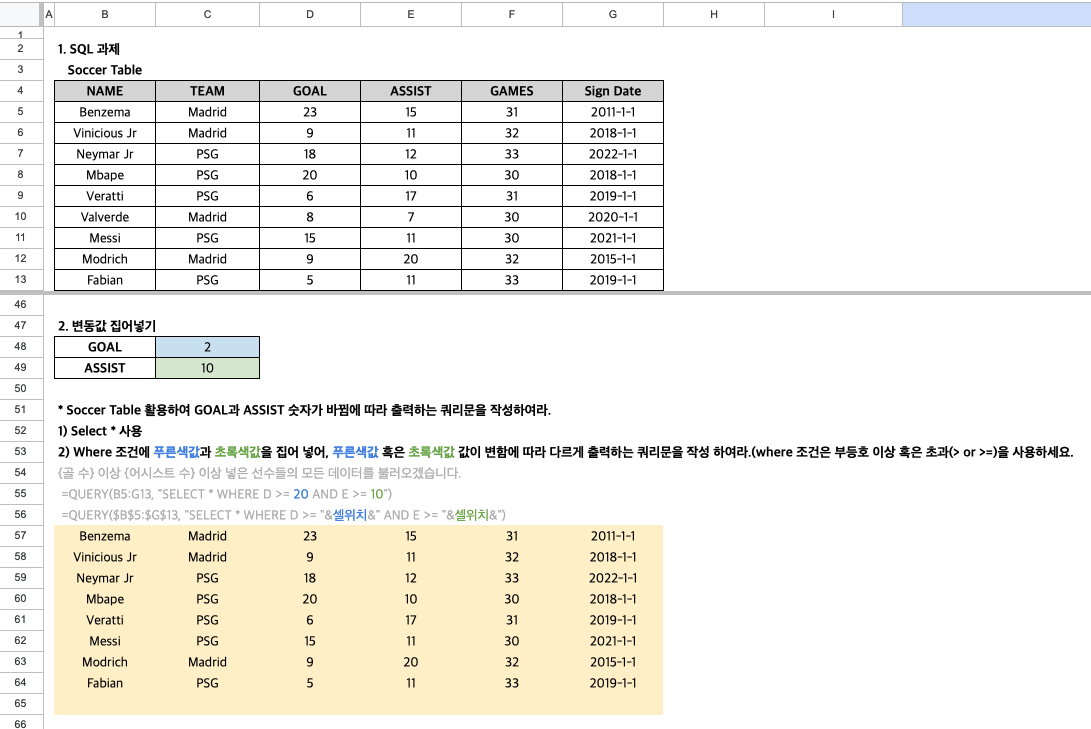
Task: Select the Fabian result cell in row 64
Action: tap(105, 682)
